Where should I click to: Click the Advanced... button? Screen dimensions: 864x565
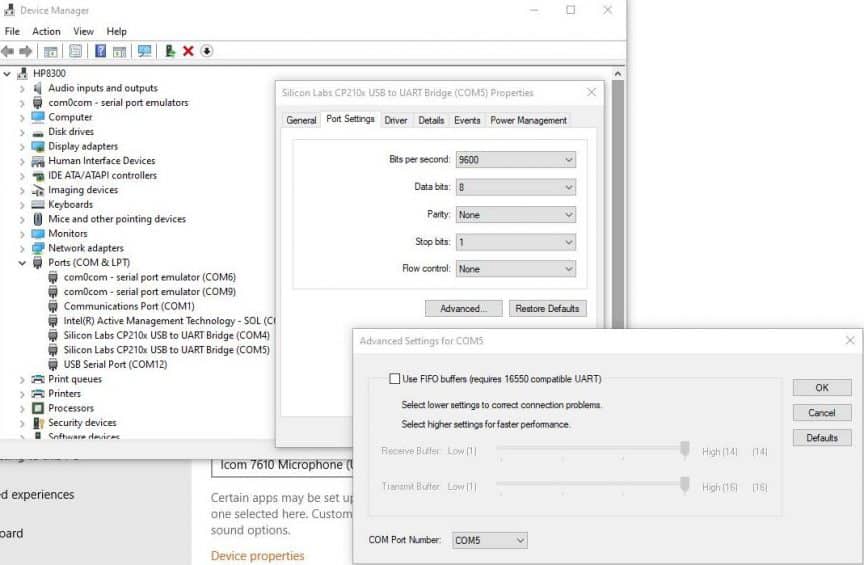click(x=463, y=309)
